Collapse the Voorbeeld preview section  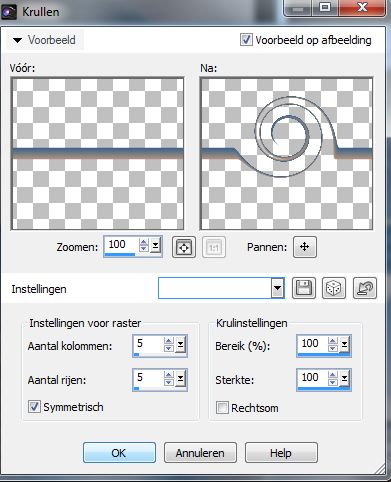(17, 40)
